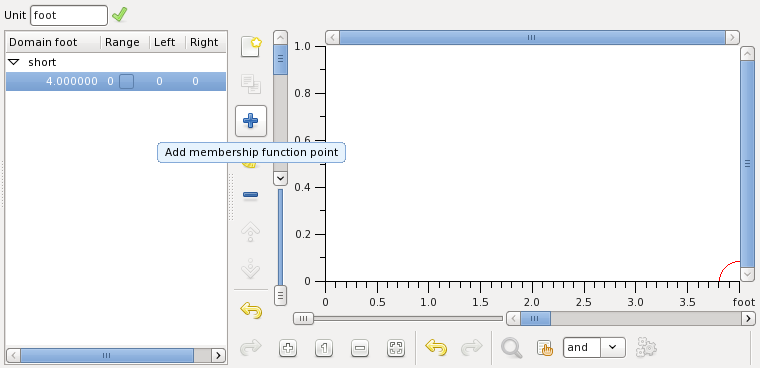Click the horizontal zoom slider handle below plot

point(303,319)
